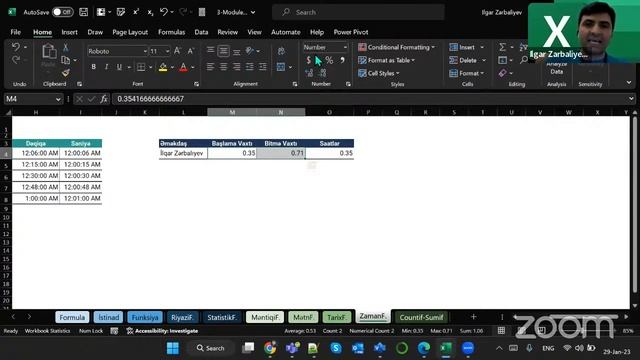Click the Decrease Decimal icon
The height and width of the screenshot is (360, 640).
[x=322, y=73]
